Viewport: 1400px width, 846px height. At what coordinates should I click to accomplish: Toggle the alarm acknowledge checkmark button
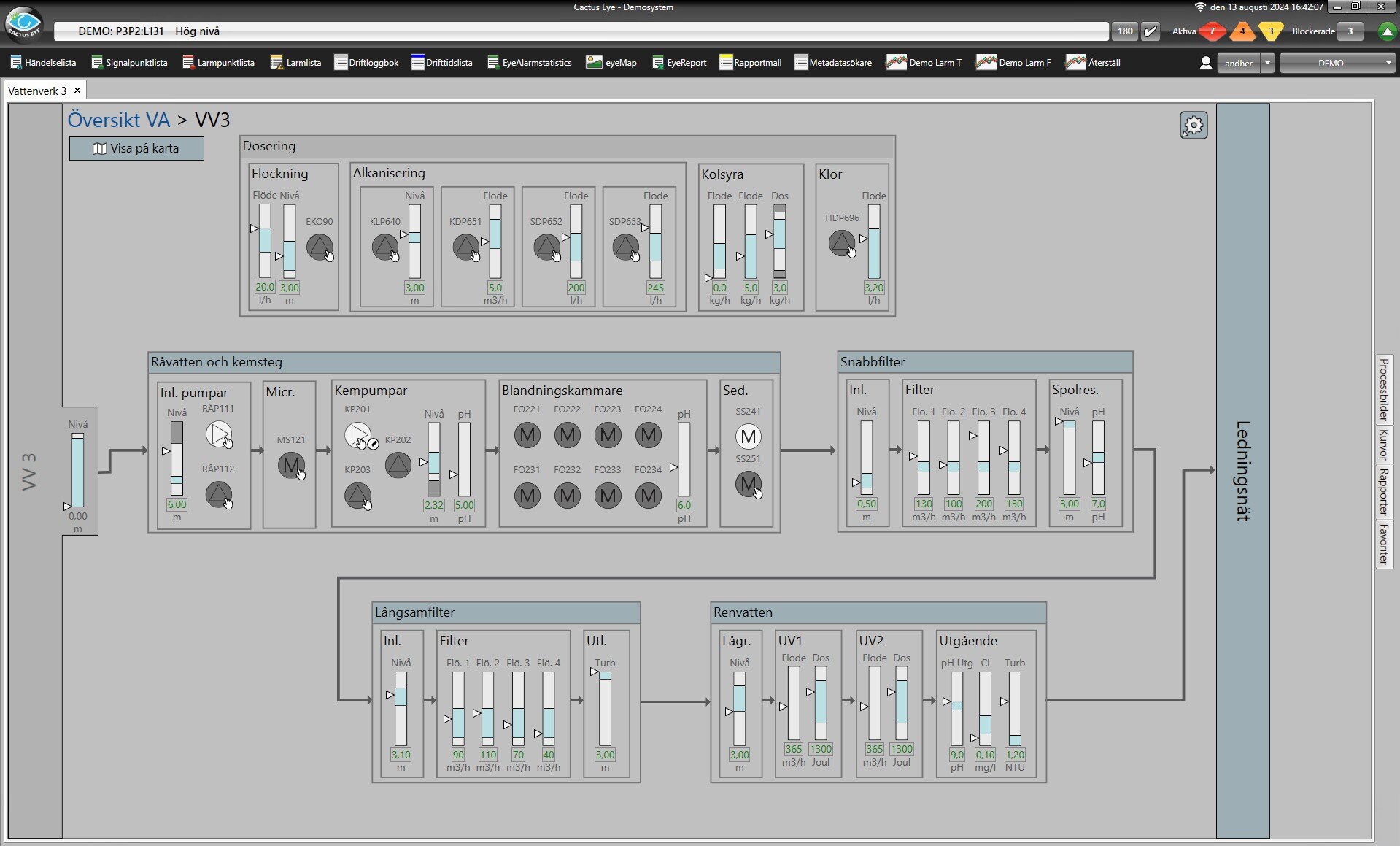(1150, 31)
